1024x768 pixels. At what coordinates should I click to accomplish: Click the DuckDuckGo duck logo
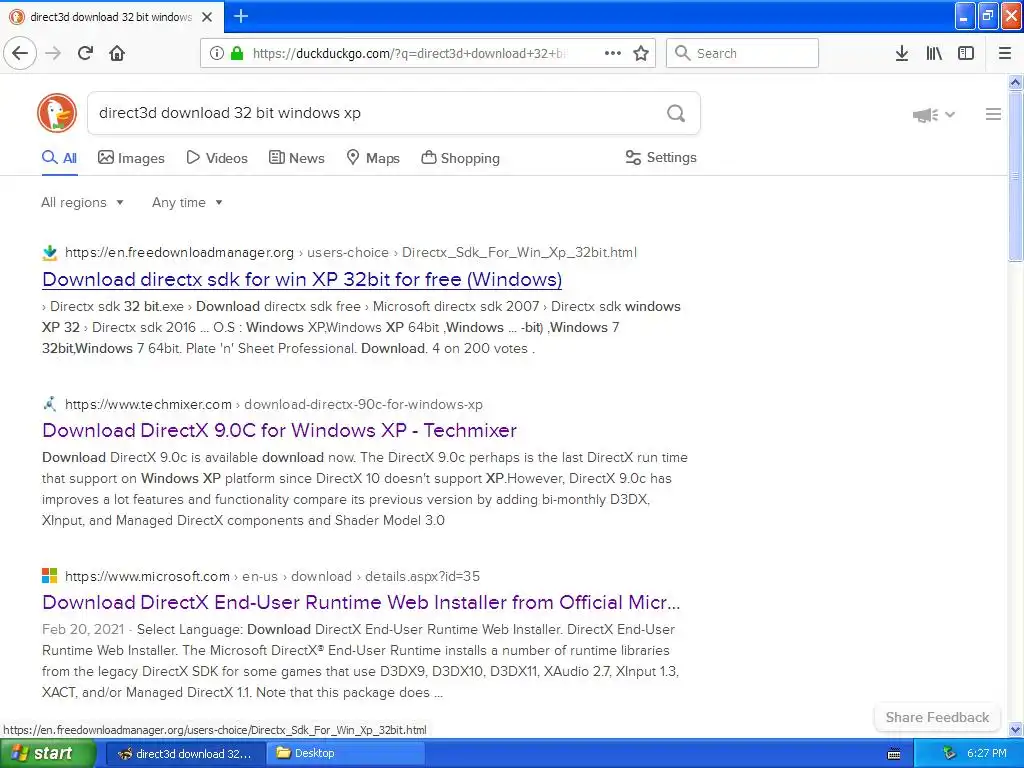[x=57, y=113]
